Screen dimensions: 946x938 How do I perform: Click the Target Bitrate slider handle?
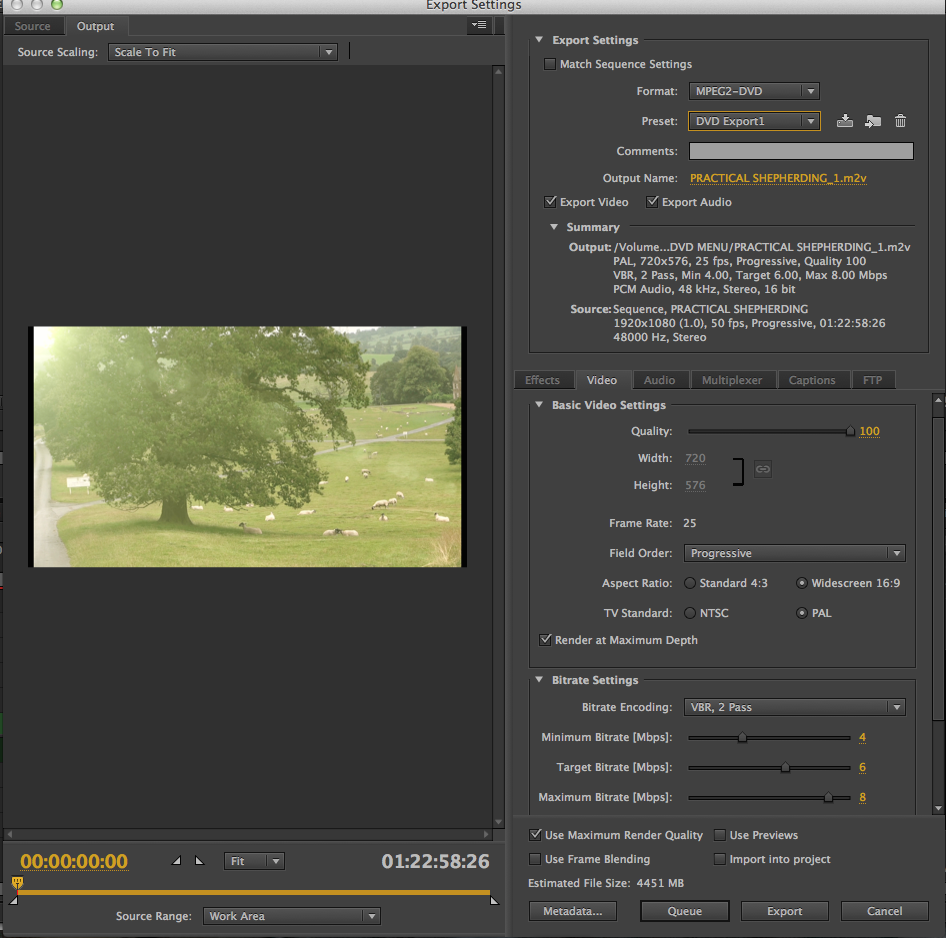[785, 768]
